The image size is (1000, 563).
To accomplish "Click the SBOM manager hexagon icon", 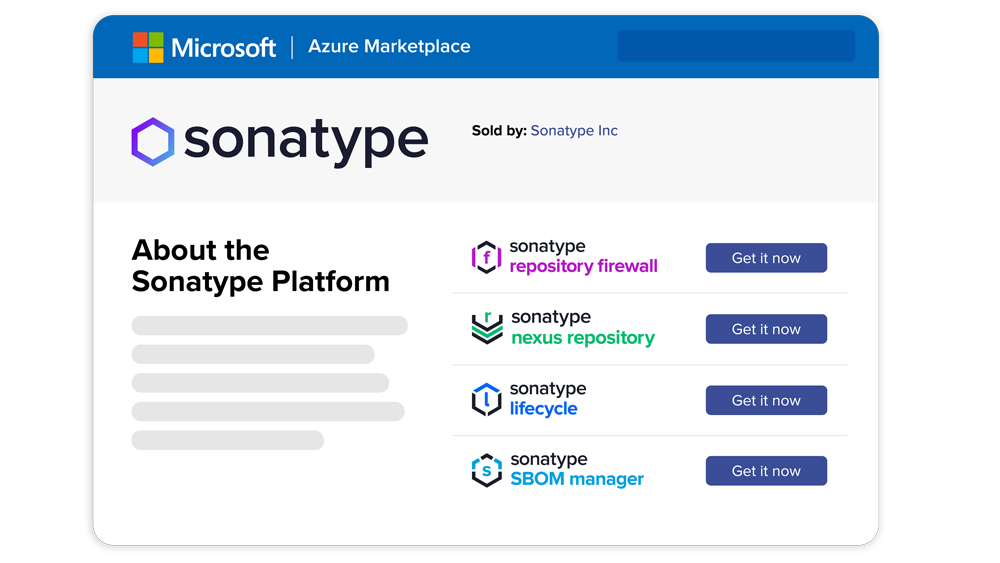I will [486, 470].
